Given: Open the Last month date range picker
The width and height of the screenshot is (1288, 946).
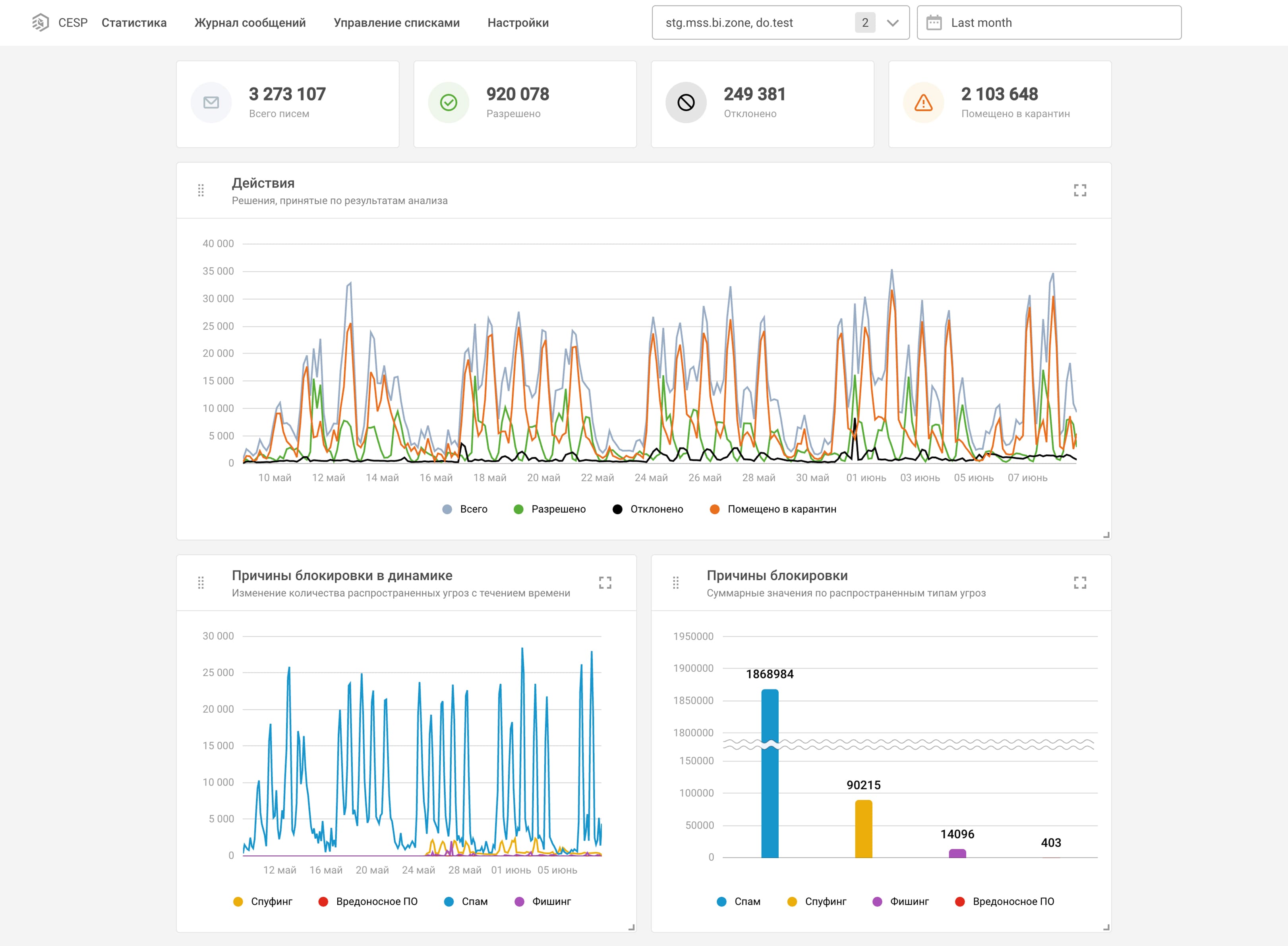Looking at the screenshot, I should (x=1049, y=23).
